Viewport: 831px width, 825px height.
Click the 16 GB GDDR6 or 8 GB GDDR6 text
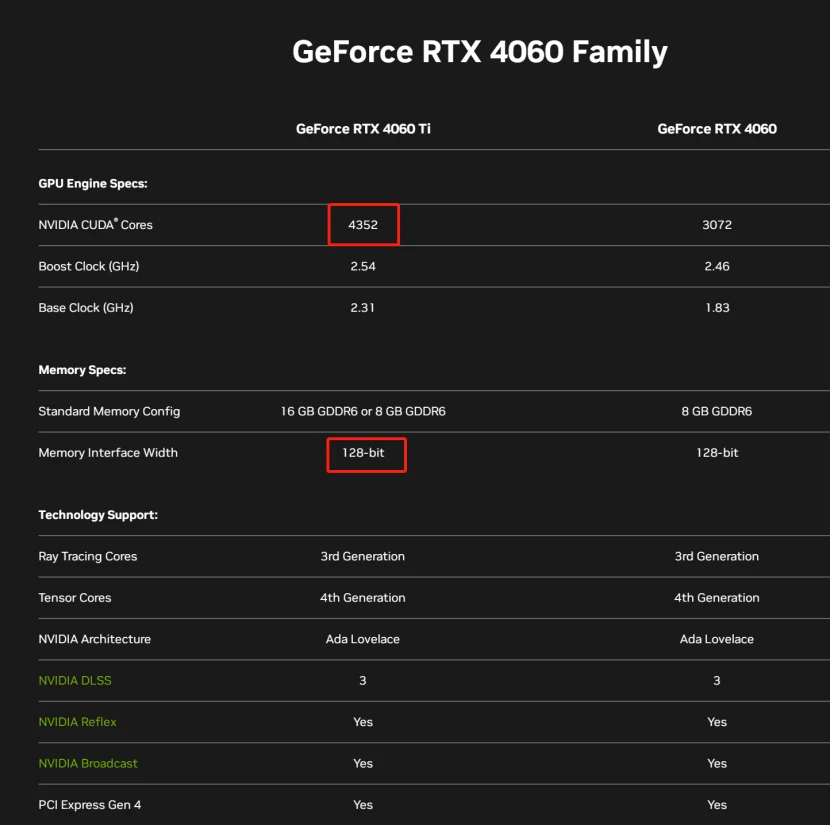(363, 411)
